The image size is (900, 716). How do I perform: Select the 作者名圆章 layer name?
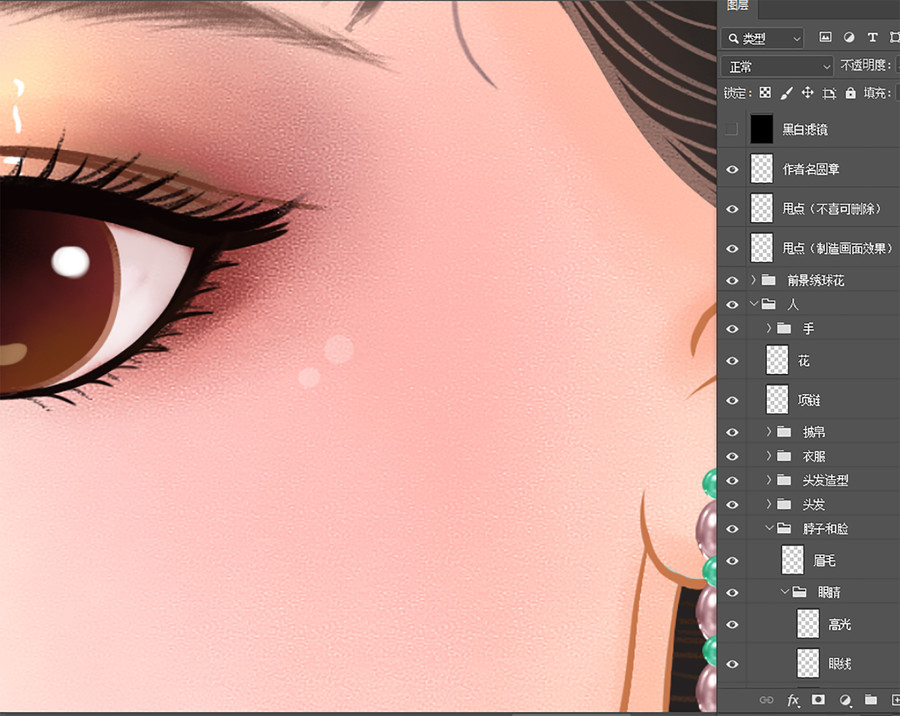point(810,169)
